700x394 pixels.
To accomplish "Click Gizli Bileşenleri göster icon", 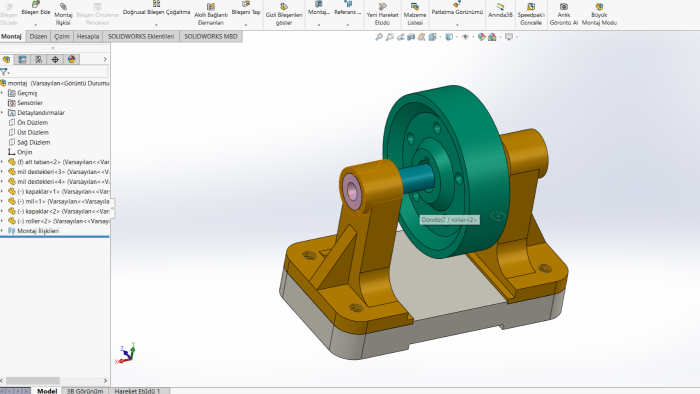I will click(x=284, y=7).
